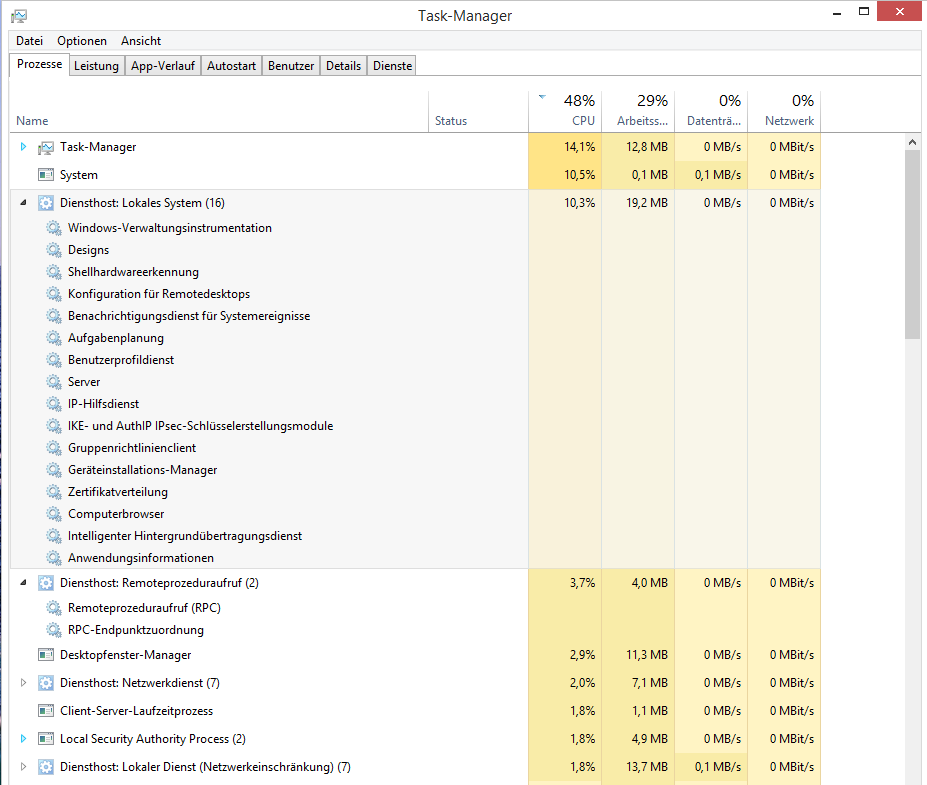Click the Task-Manager process row icon
927x785 pixels.
[46, 147]
